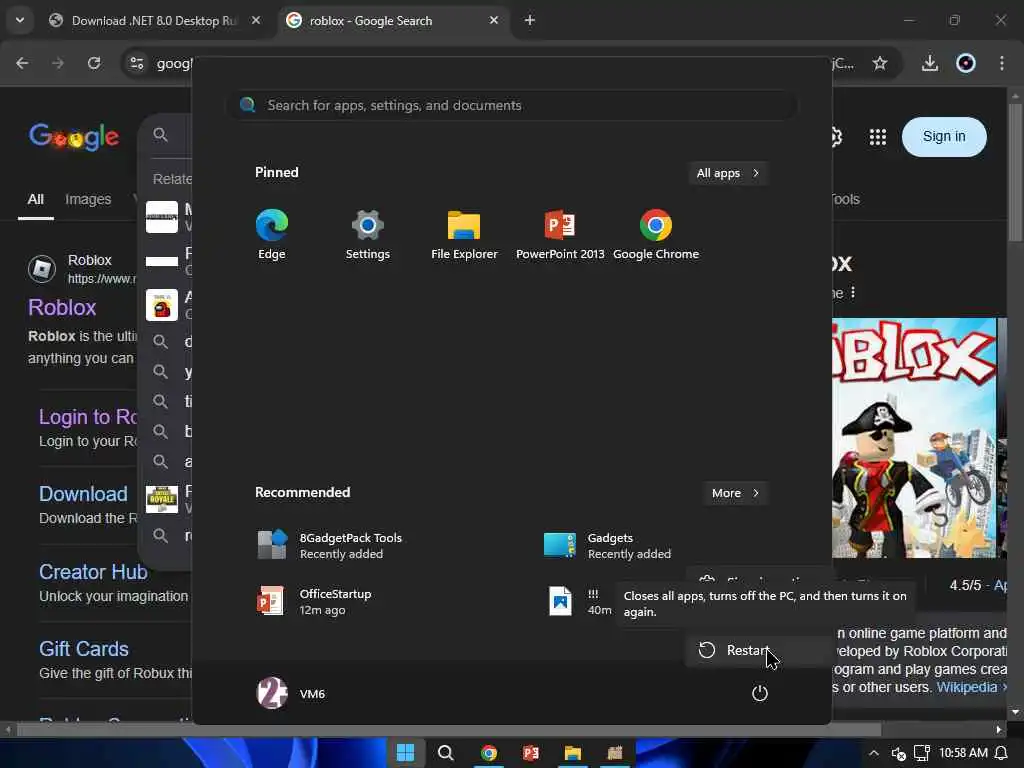Open the pinned Edge app
This screenshot has height=768, width=1024.
pyautogui.click(x=272, y=234)
